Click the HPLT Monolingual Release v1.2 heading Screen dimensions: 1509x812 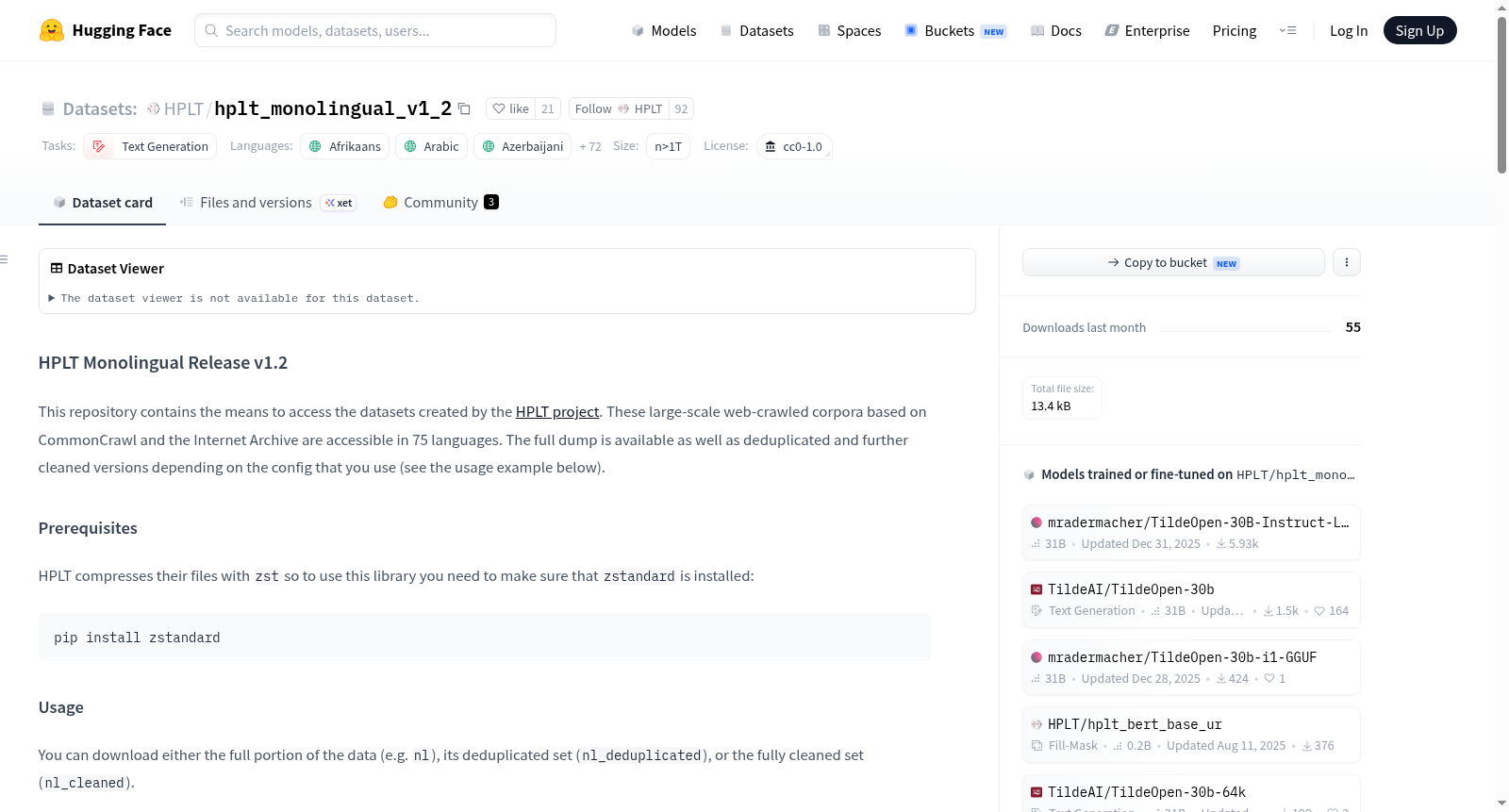click(x=163, y=362)
